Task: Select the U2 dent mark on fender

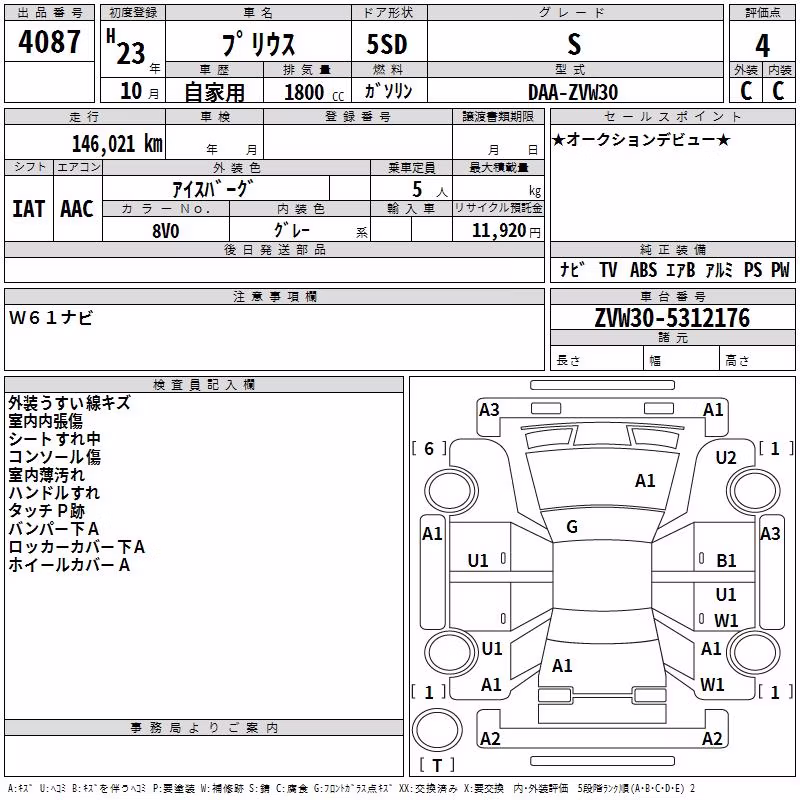Action: coord(726,458)
